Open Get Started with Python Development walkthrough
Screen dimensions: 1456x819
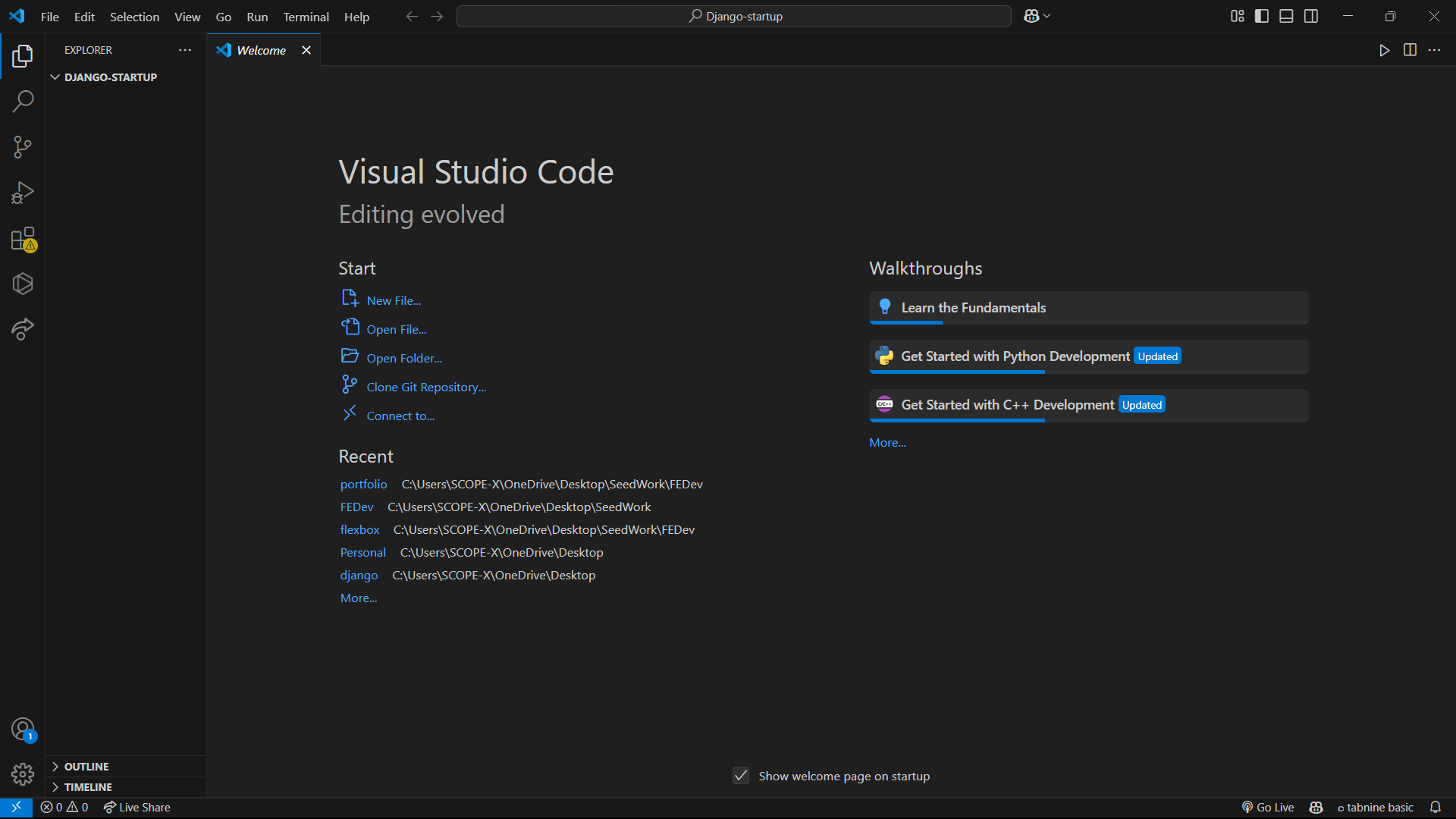[x=1088, y=356]
